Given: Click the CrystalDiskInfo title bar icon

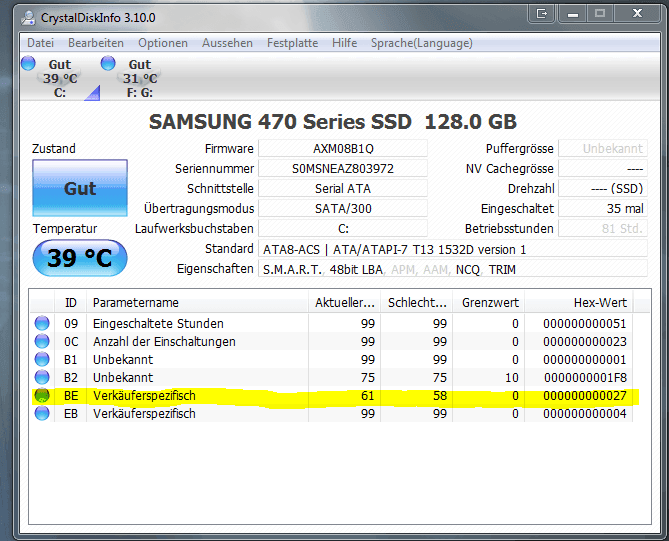Looking at the screenshot, I should pyautogui.click(x=29, y=17).
